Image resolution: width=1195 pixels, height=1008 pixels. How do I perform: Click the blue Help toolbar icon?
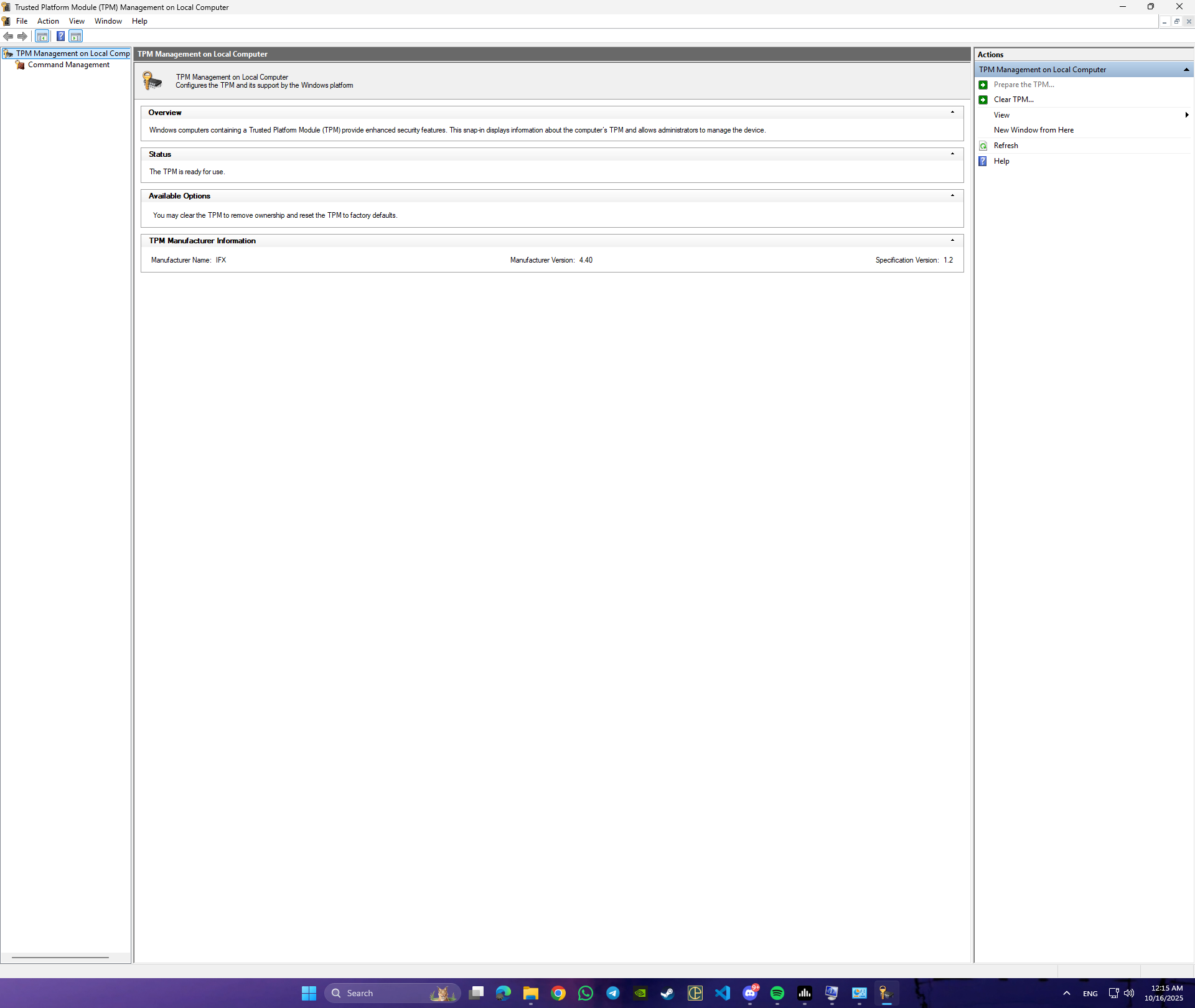pos(60,36)
